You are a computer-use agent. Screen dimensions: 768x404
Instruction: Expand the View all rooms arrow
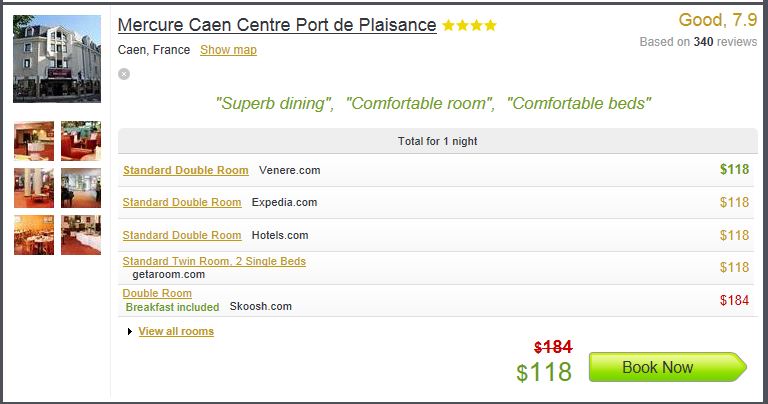[x=130, y=332]
